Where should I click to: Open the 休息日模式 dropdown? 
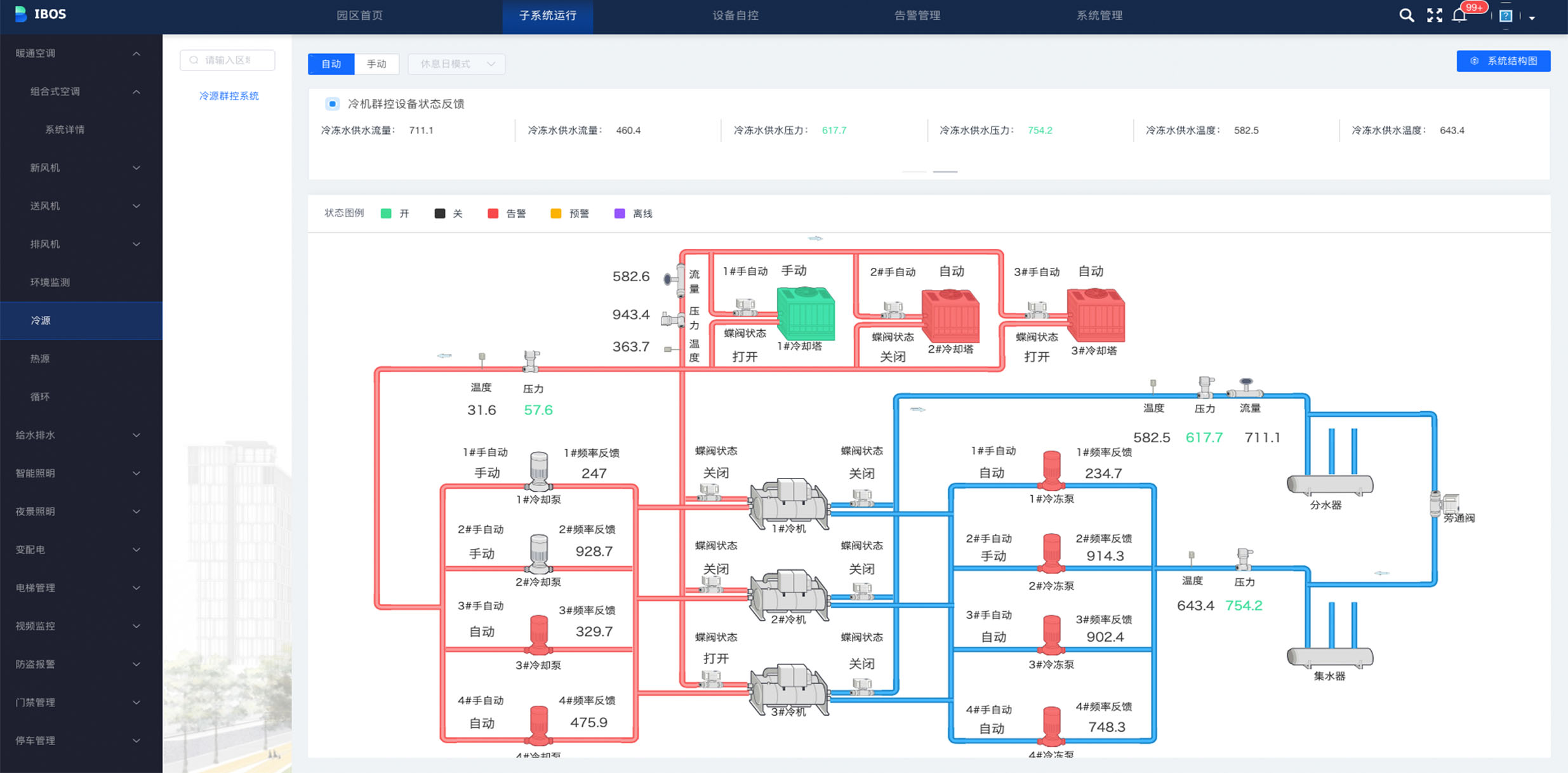(456, 63)
